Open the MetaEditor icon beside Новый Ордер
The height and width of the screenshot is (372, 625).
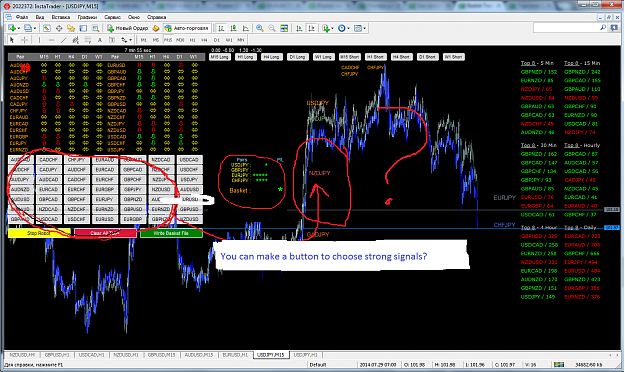click(156, 28)
